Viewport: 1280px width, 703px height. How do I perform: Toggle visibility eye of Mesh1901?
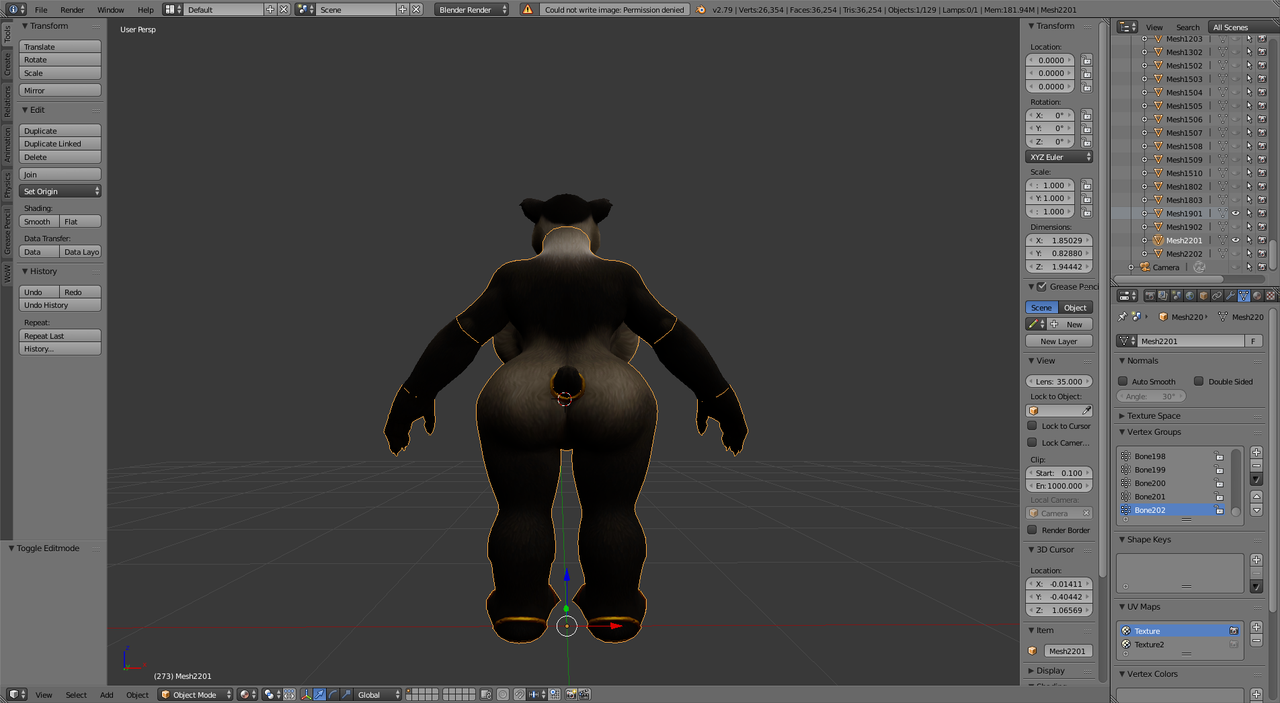click(x=1235, y=213)
